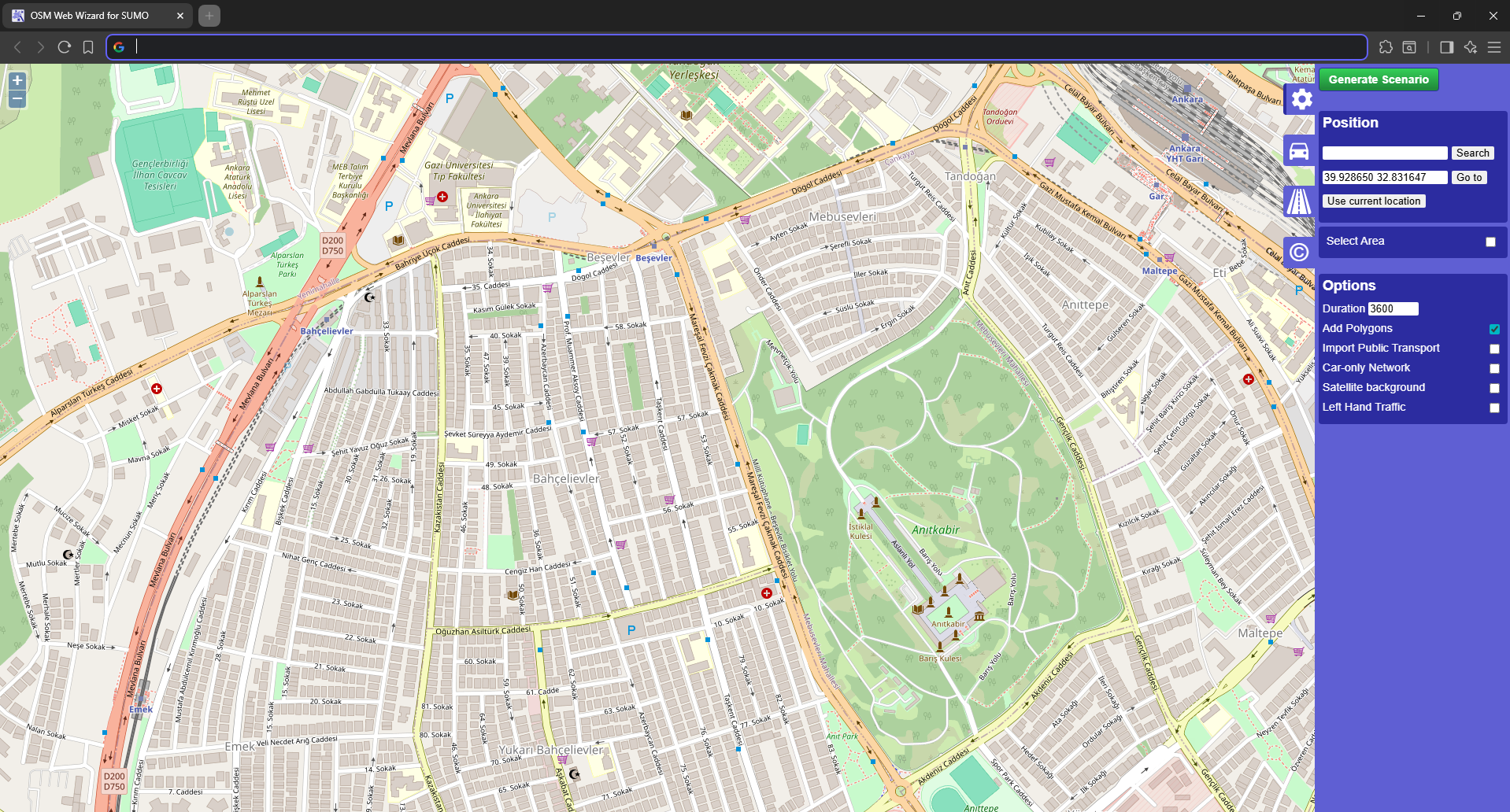Click the Mebusevleri neighborhood label
Image resolution: width=1510 pixels, height=812 pixels.
pyautogui.click(x=842, y=216)
